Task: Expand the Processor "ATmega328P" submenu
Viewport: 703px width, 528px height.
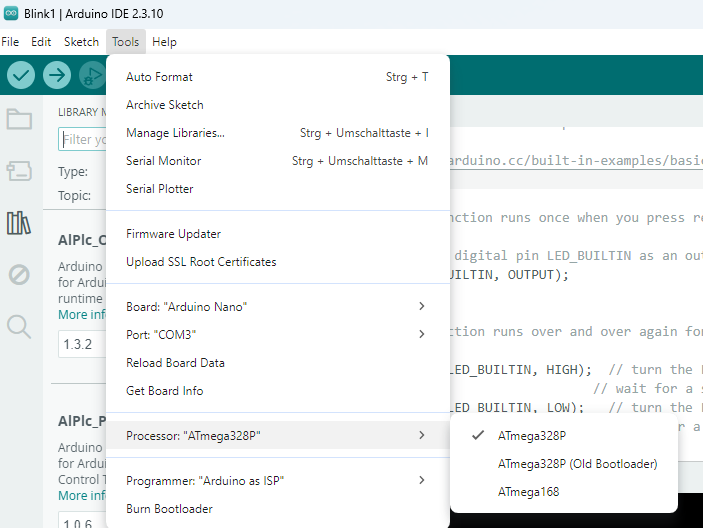Action: pos(278,435)
